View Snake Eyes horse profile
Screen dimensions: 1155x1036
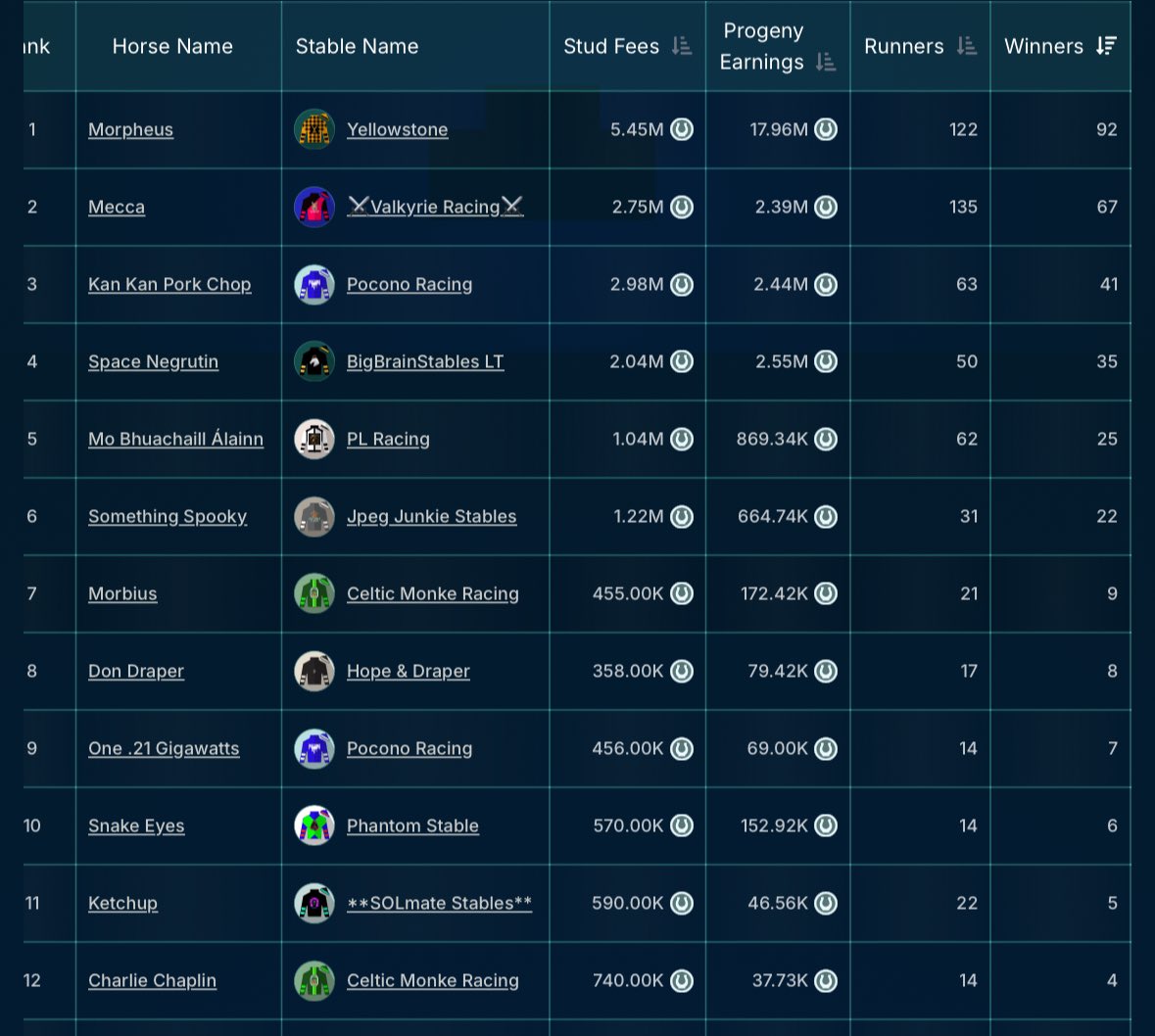[x=136, y=825]
